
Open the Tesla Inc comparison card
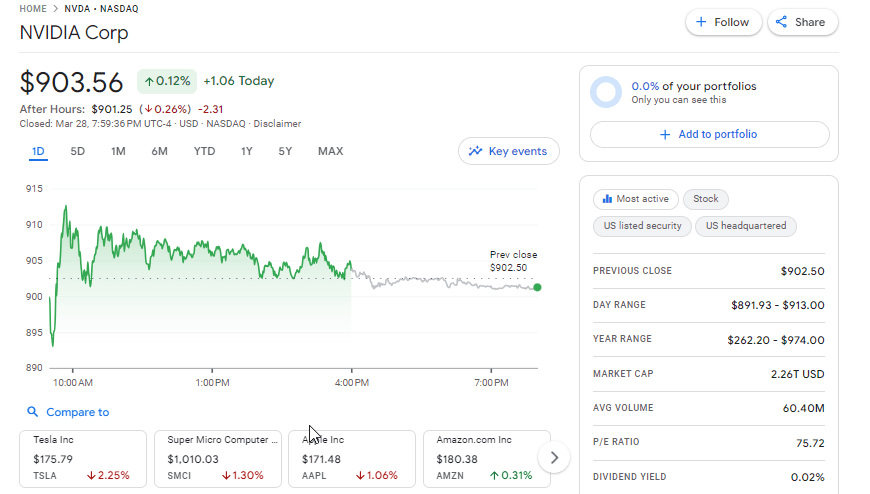(x=83, y=458)
